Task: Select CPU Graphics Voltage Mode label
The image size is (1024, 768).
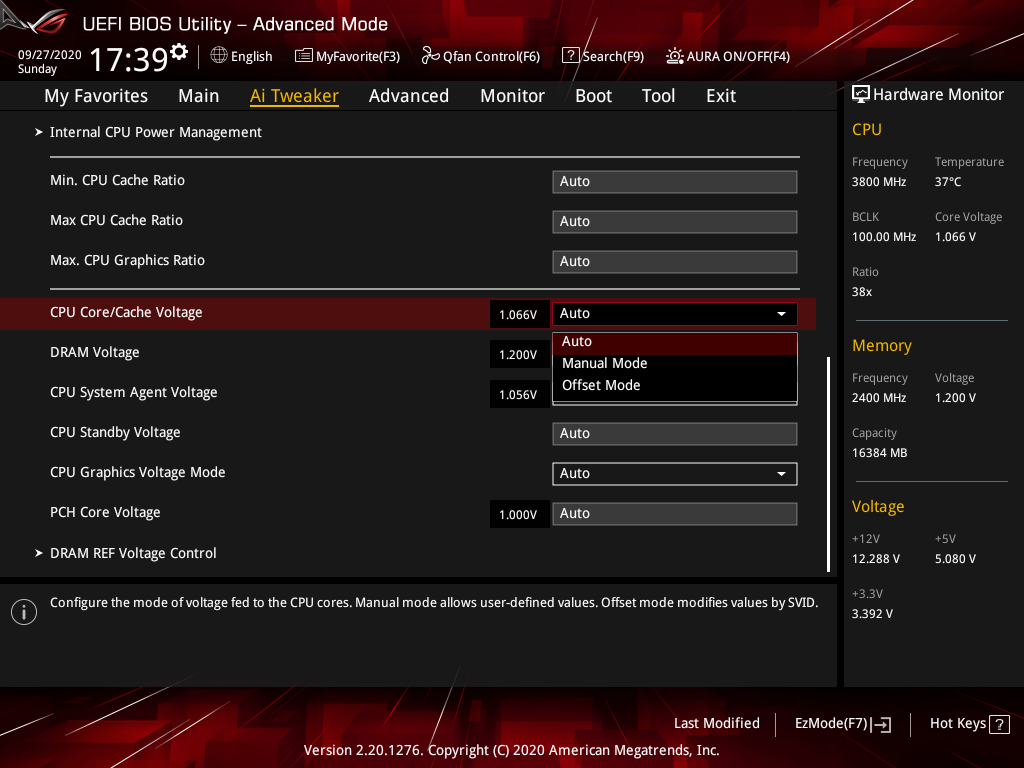Action: 137,472
